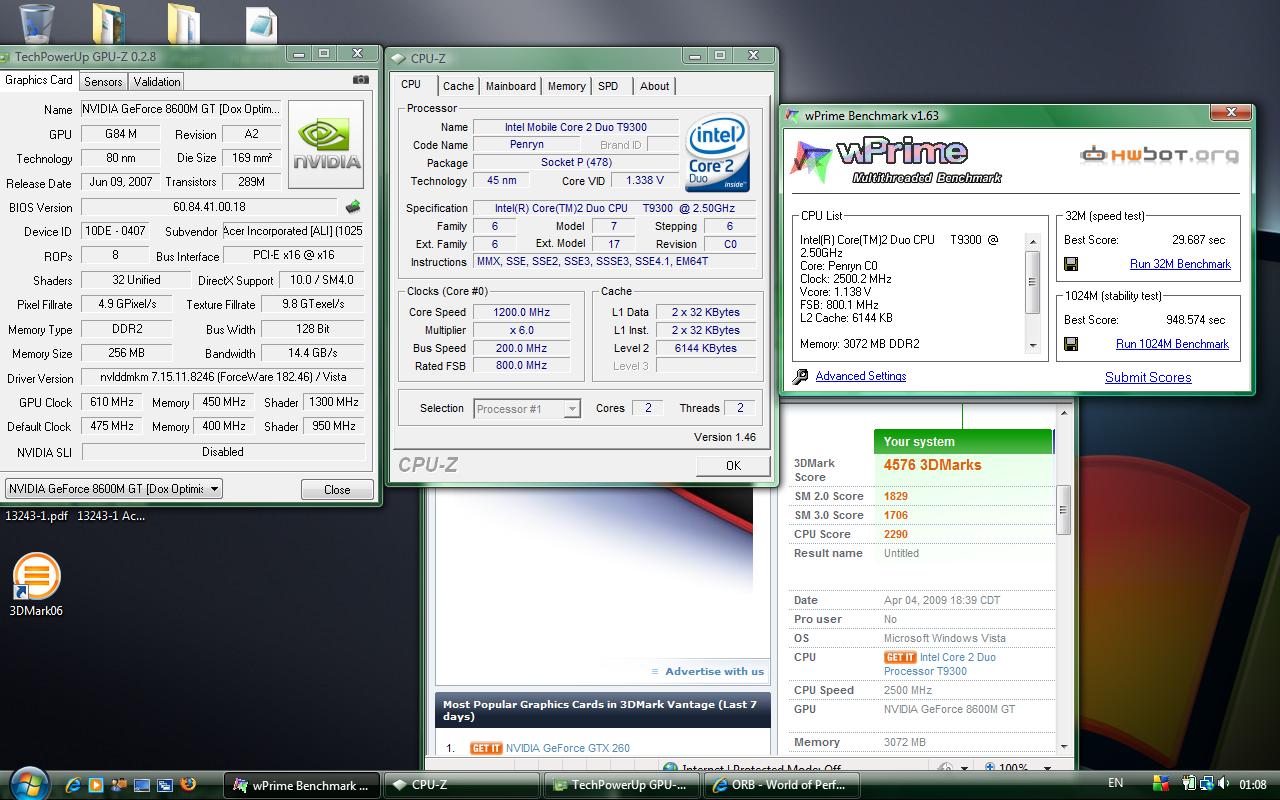This screenshot has height=800, width=1280.
Task: Switch to the Sensors tab in GPU-Z
Action: tap(103, 82)
